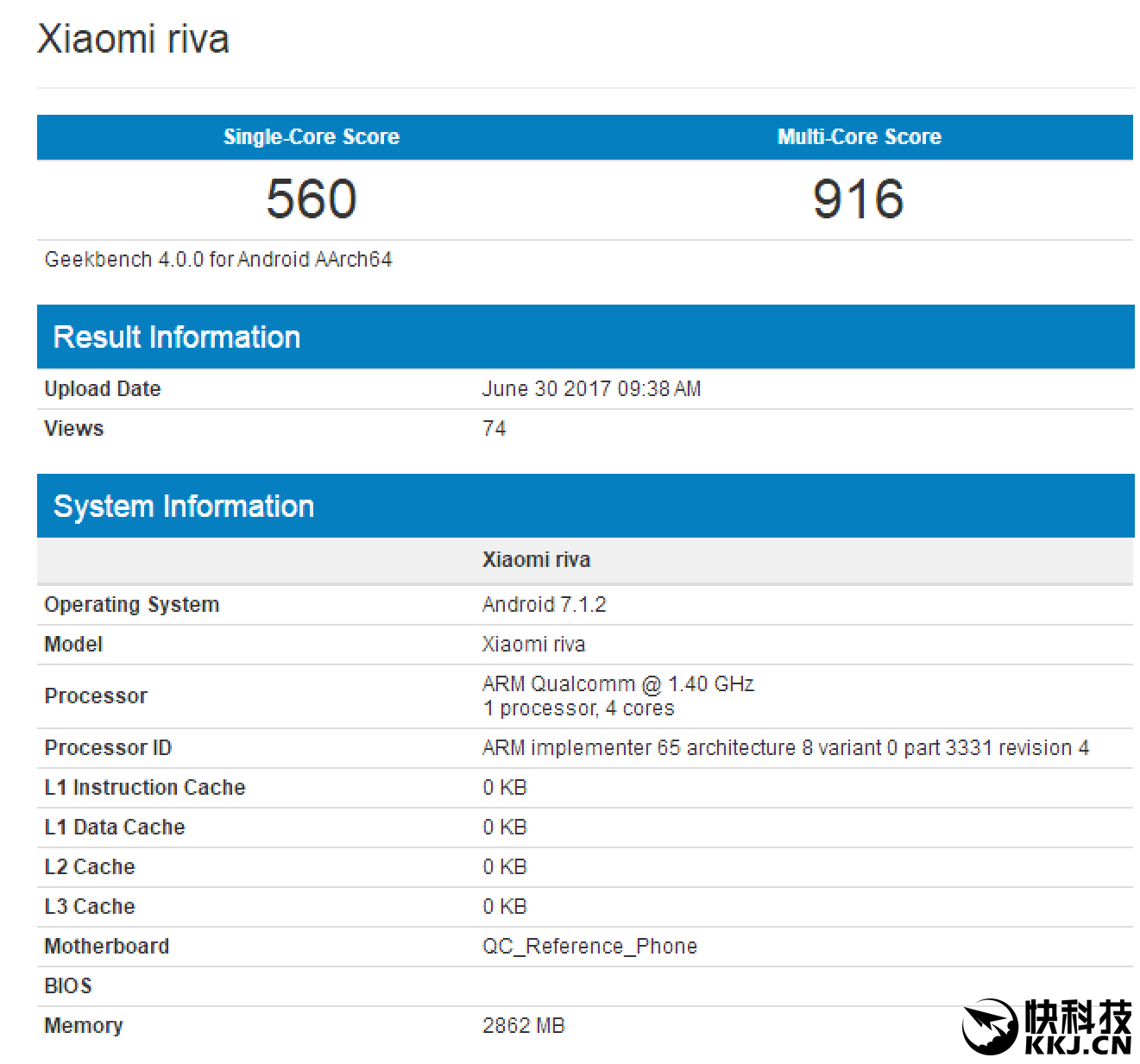The height and width of the screenshot is (1064, 1140).
Task: Select the "Motherboard" label
Action: [x=107, y=946]
